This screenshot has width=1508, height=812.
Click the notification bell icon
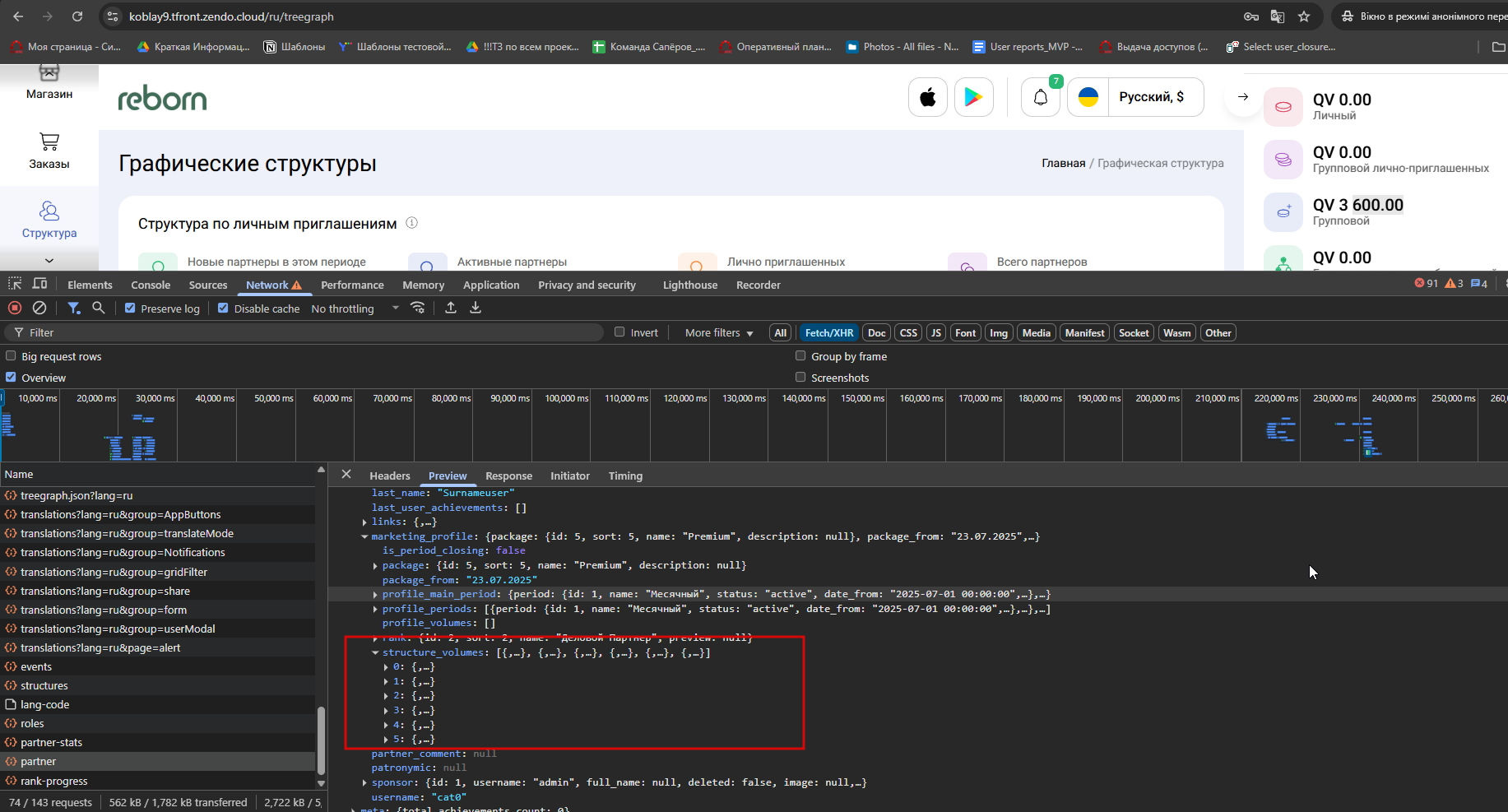[x=1041, y=97]
